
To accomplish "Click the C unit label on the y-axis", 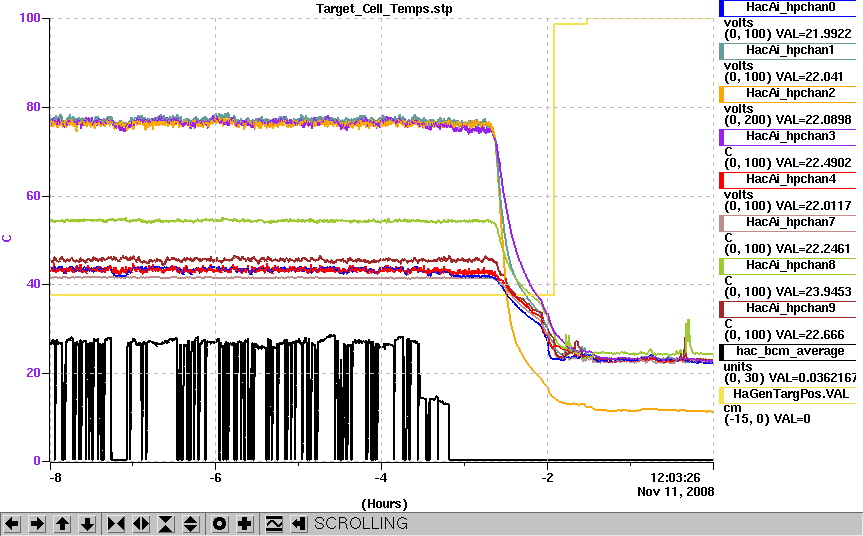I will 7,238.
